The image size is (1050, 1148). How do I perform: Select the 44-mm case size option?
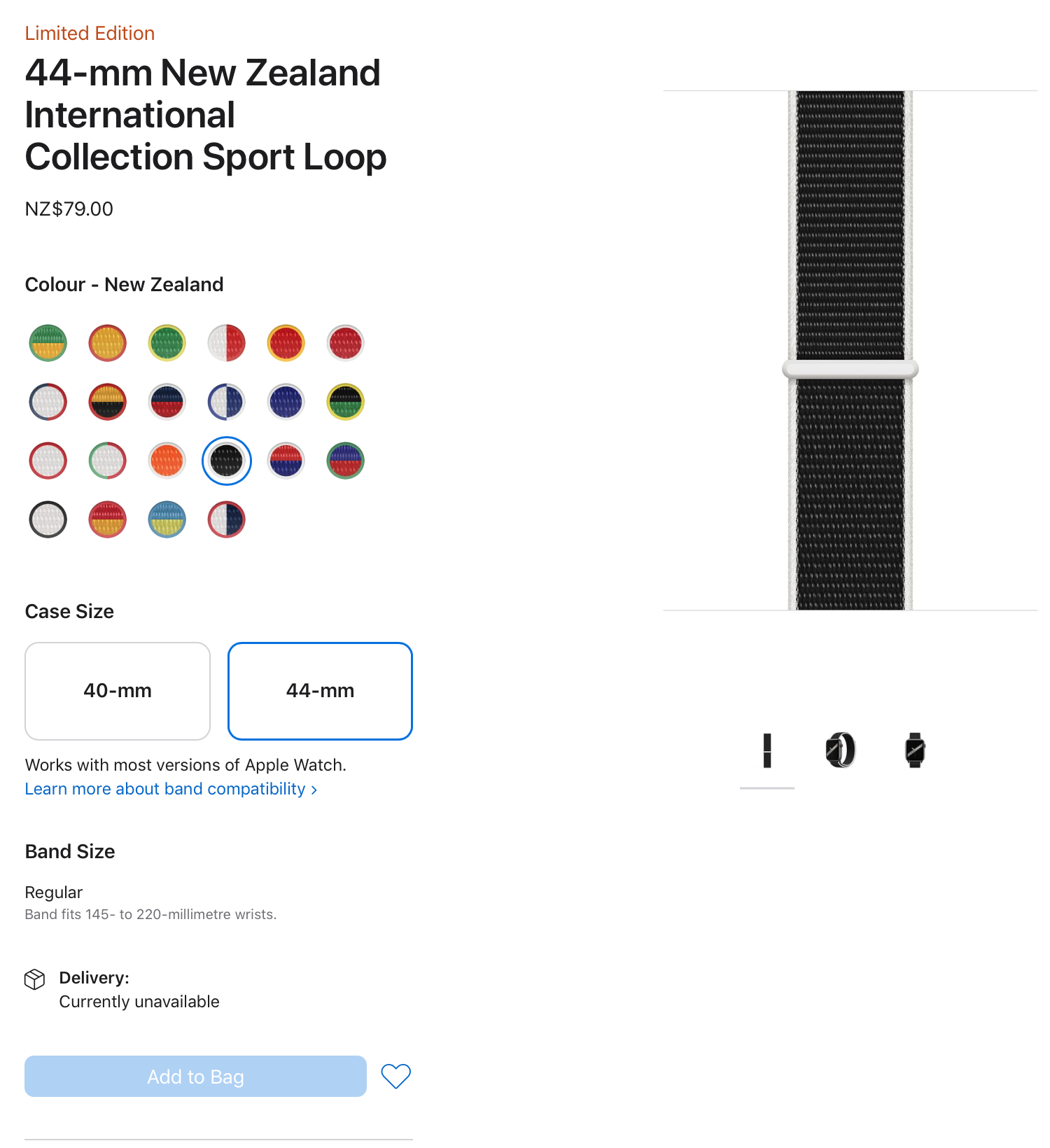pos(320,691)
